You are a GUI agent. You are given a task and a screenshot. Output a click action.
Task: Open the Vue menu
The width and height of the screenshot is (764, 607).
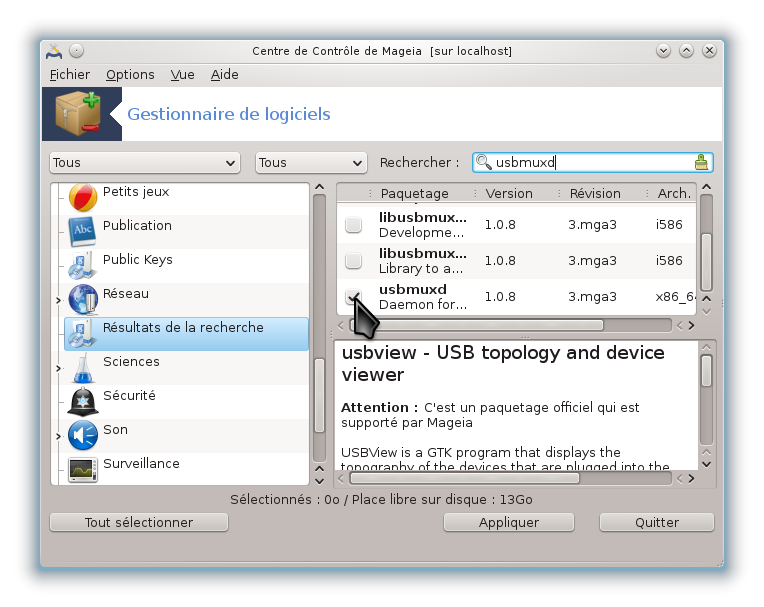click(x=182, y=75)
